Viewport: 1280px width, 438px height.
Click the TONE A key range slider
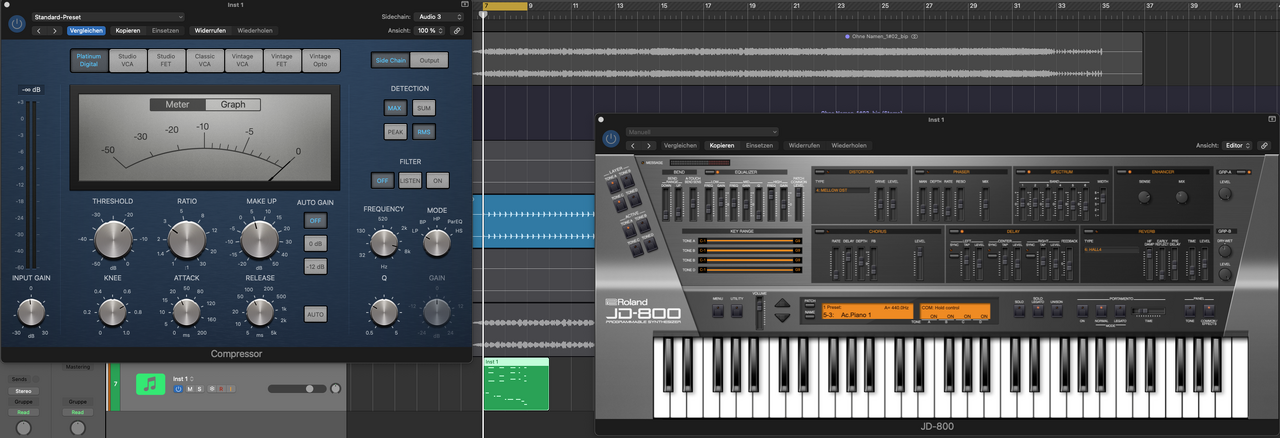(750, 241)
